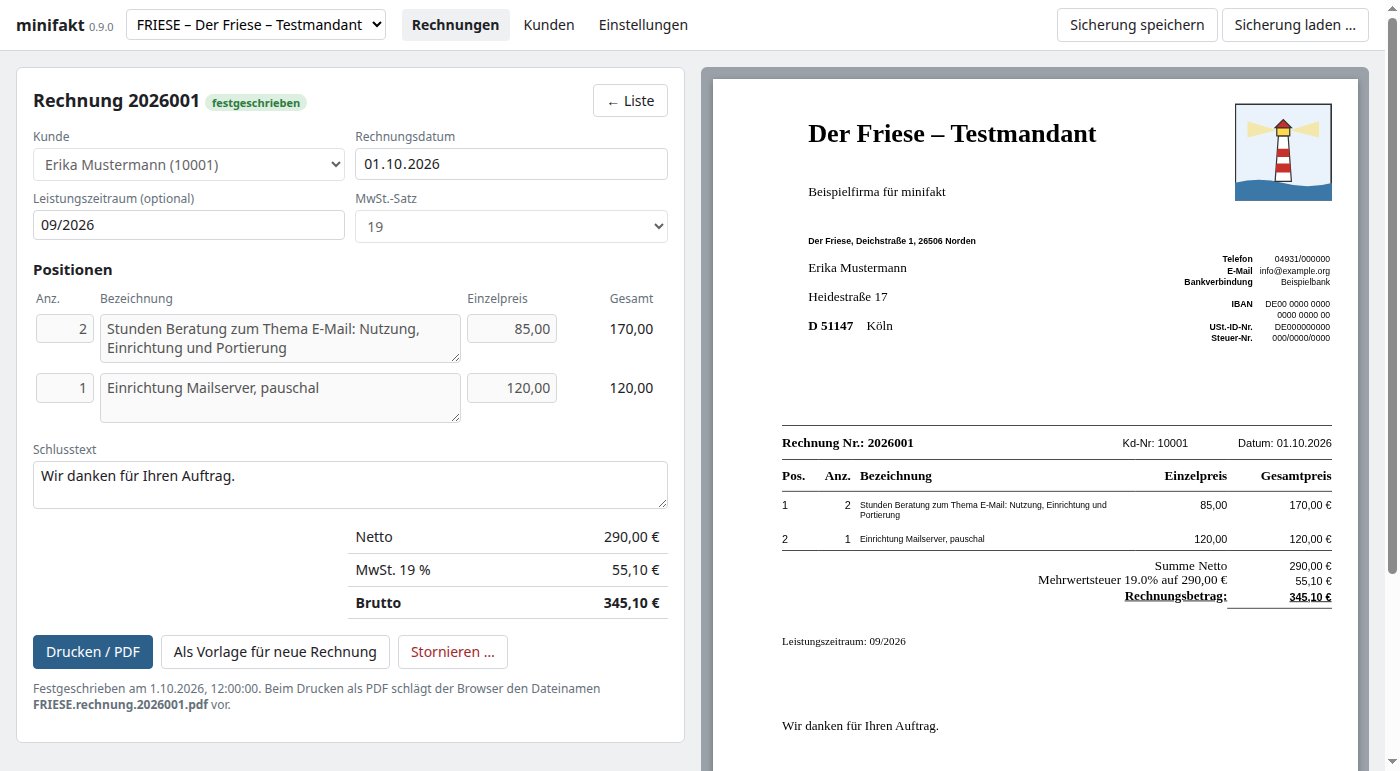Image resolution: width=1400 pixels, height=771 pixels.
Task: Click the IBAN value in the preview
Action: pos(1297,309)
